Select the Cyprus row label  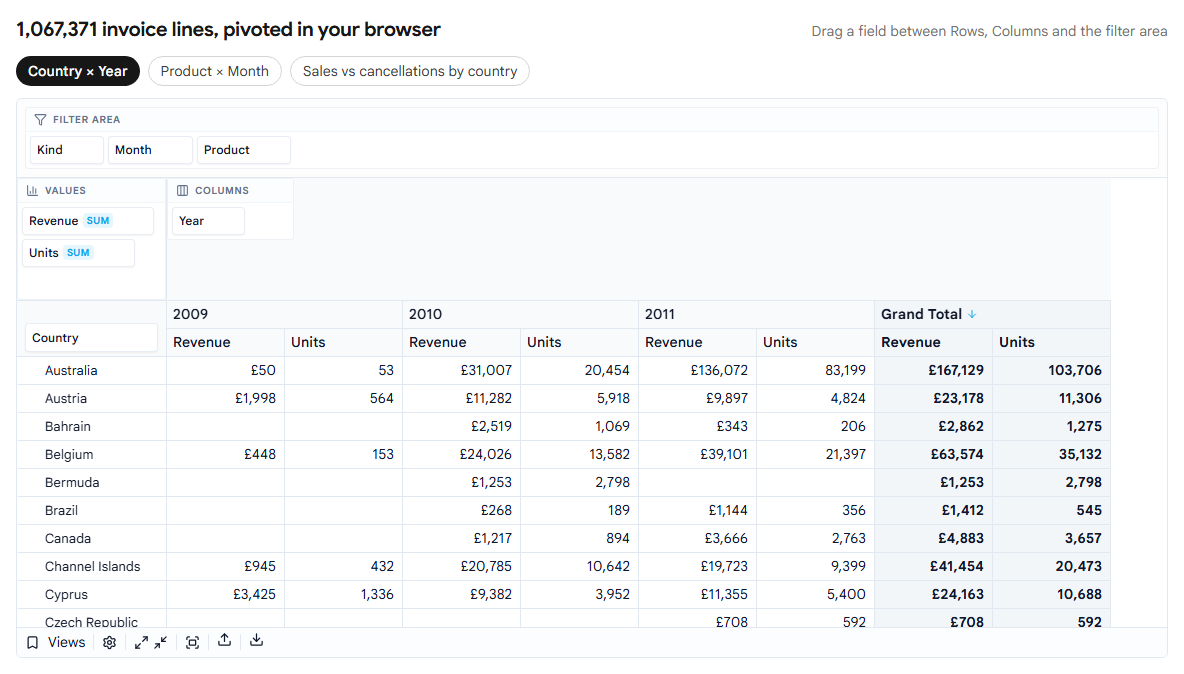tap(66, 594)
